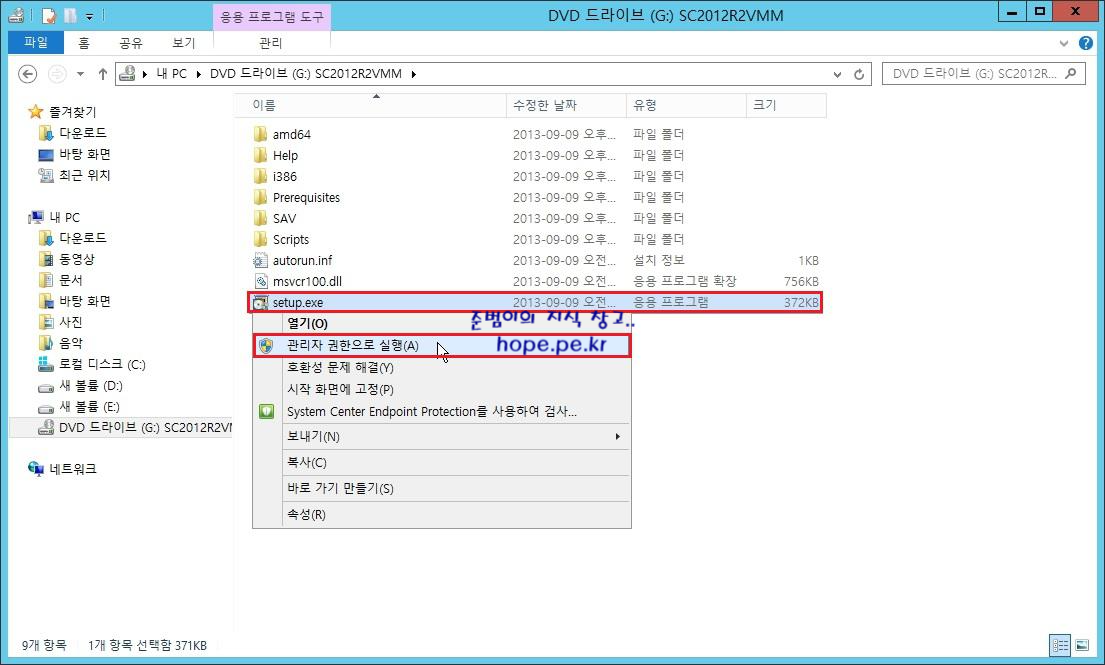Click the new folder quick access icon
The image size is (1105, 665).
70,15
